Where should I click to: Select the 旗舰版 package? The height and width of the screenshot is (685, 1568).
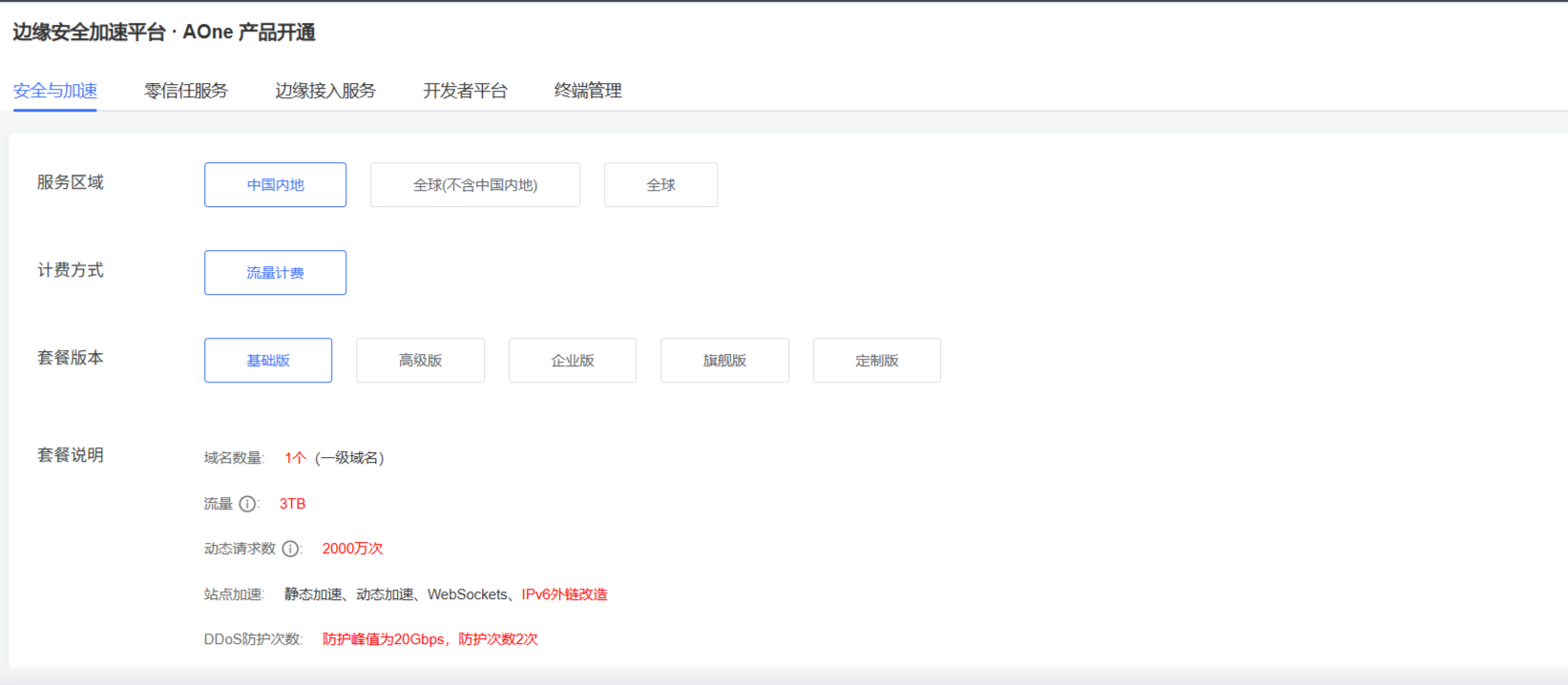click(724, 361)
